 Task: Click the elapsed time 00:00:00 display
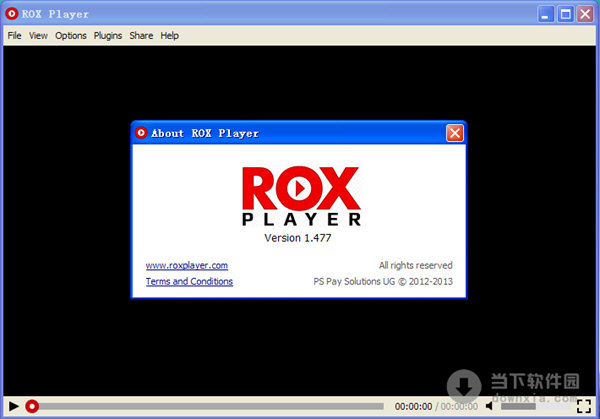pyautogui.click(x=413, y=406)
